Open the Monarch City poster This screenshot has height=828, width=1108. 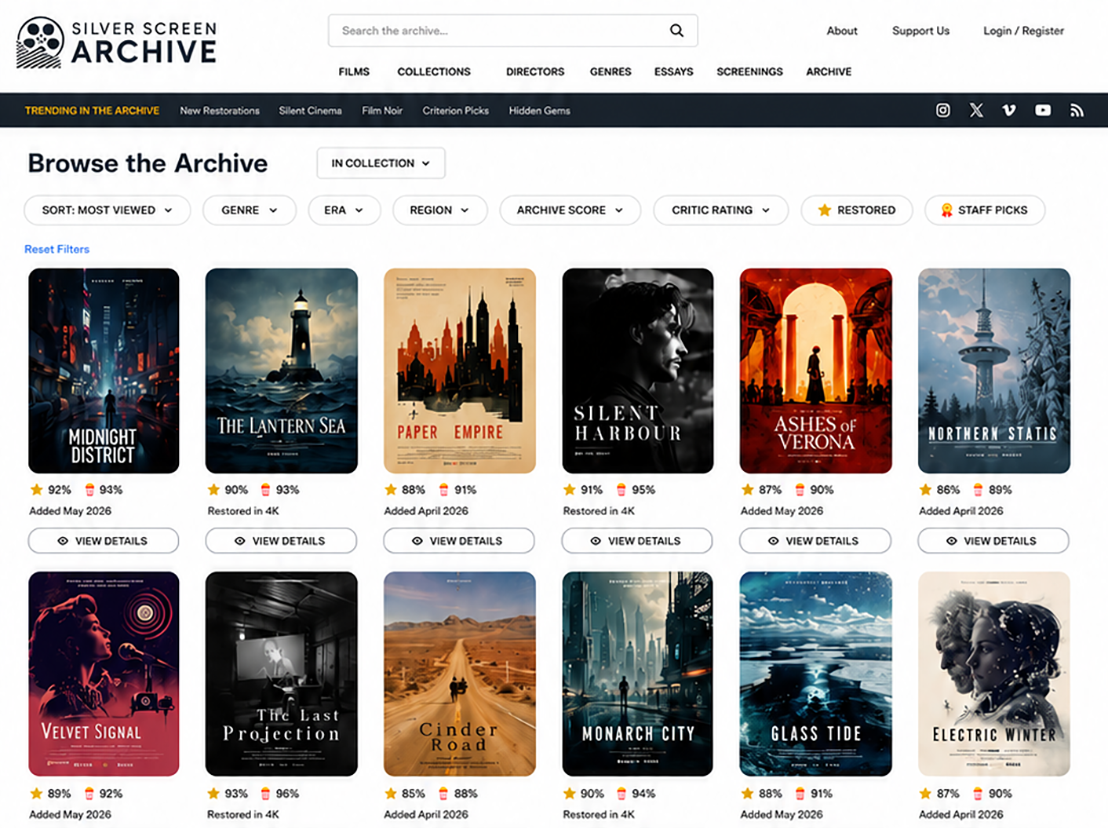637,674
